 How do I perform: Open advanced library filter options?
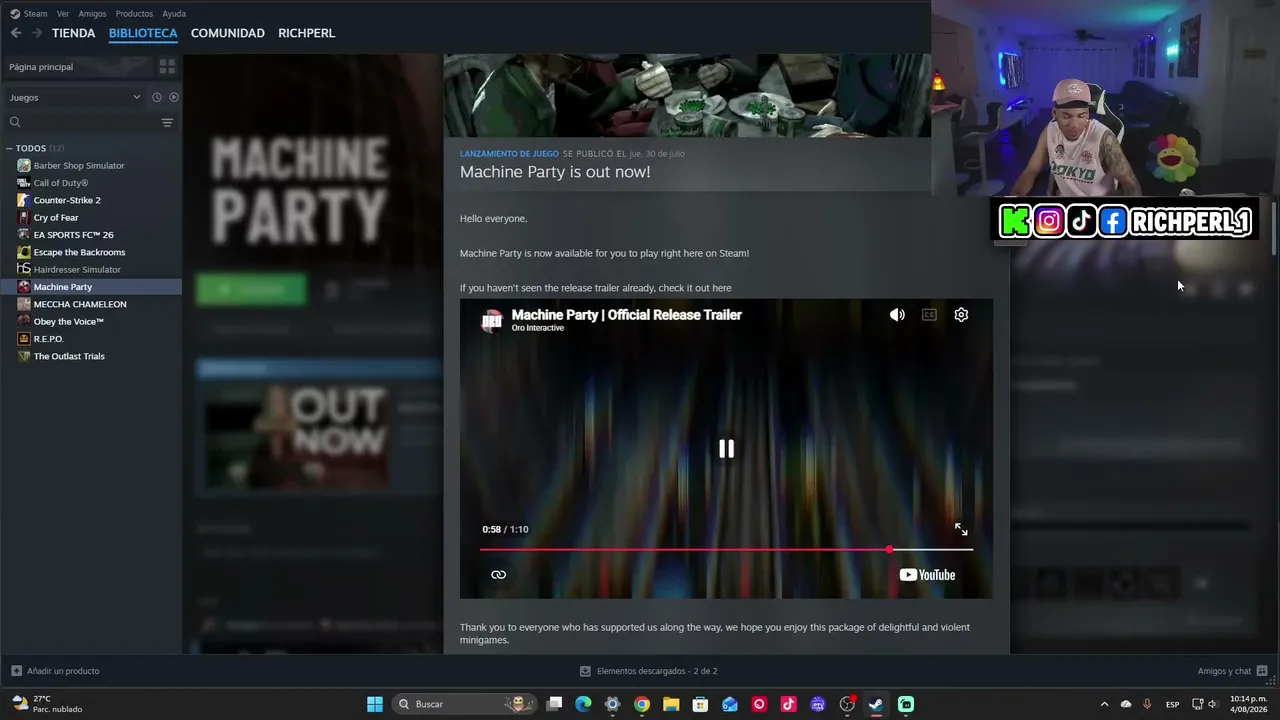[167, 122]
